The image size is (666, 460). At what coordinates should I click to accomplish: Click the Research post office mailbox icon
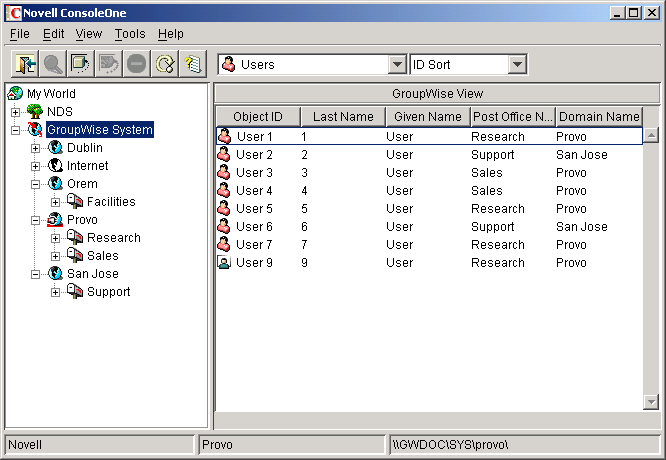[x=75, y=238]
